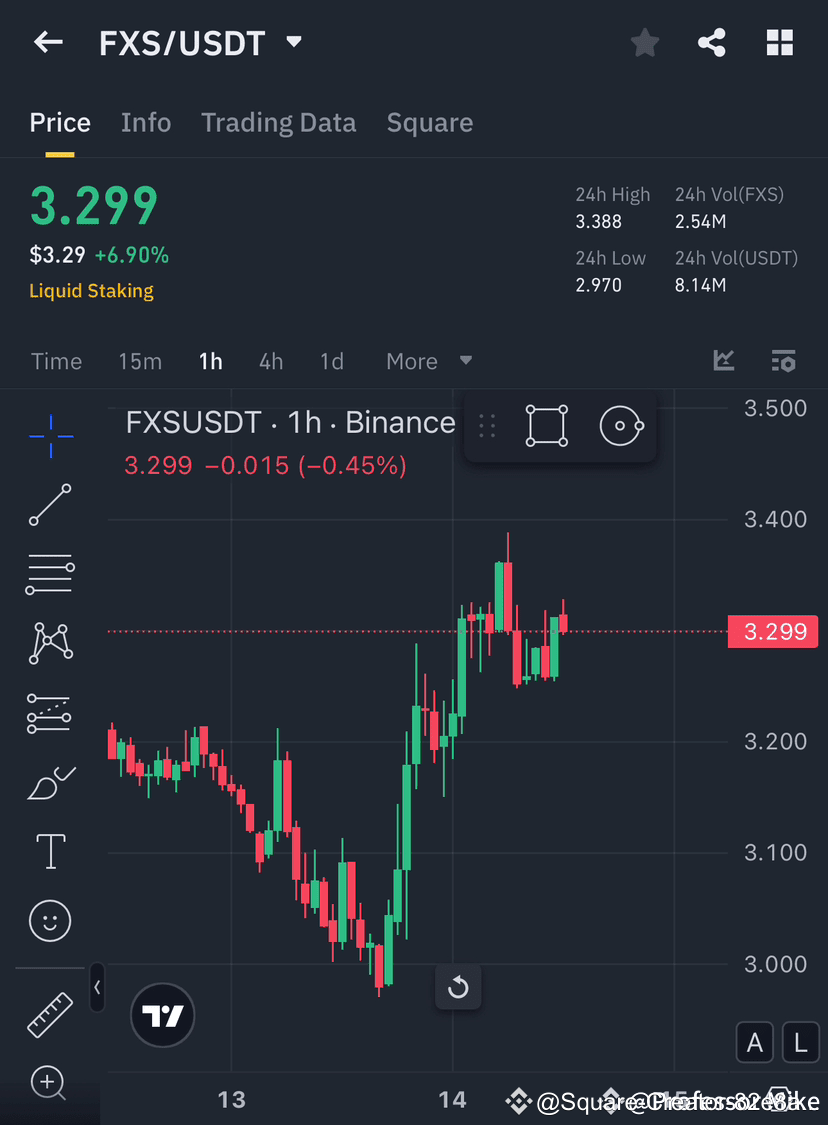Toggle favorite star for FXS/USDT
Screen dimensions: 828x1125
644,42
